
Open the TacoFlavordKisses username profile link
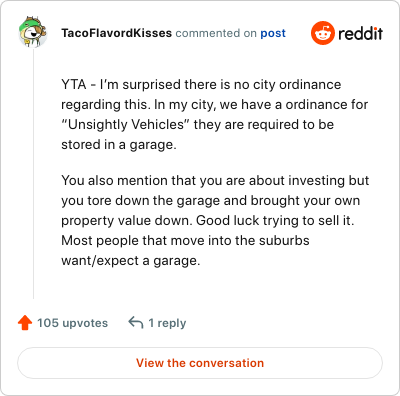click(x=116, y=33)
